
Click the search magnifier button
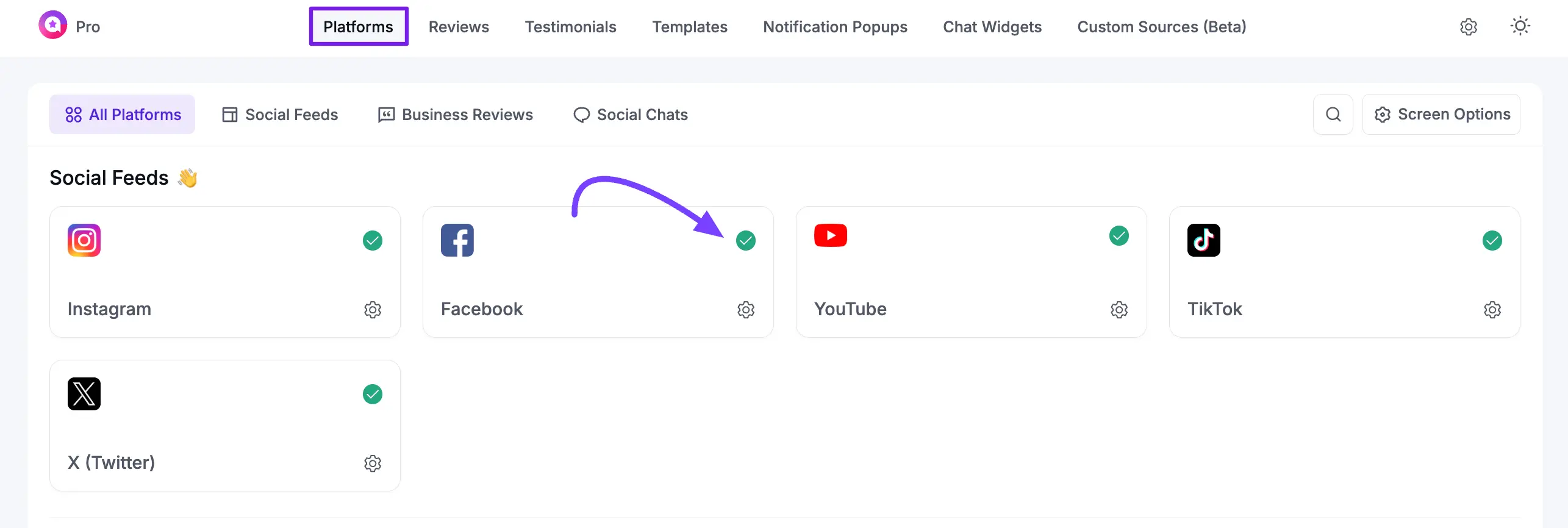[1333, 115]
